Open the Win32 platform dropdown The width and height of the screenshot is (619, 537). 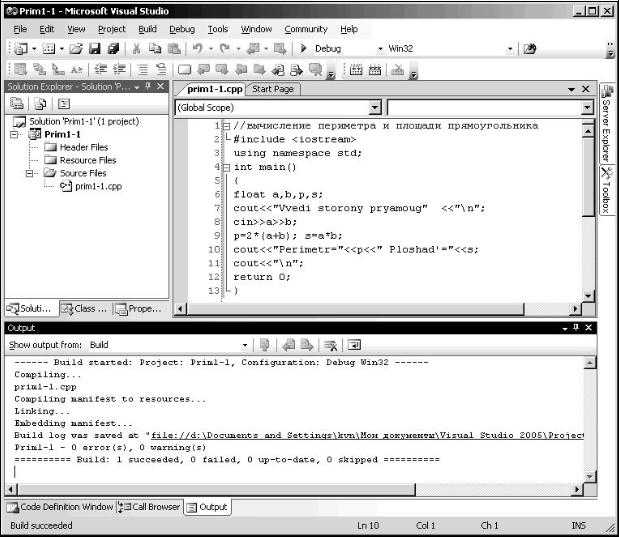point(510,49)
